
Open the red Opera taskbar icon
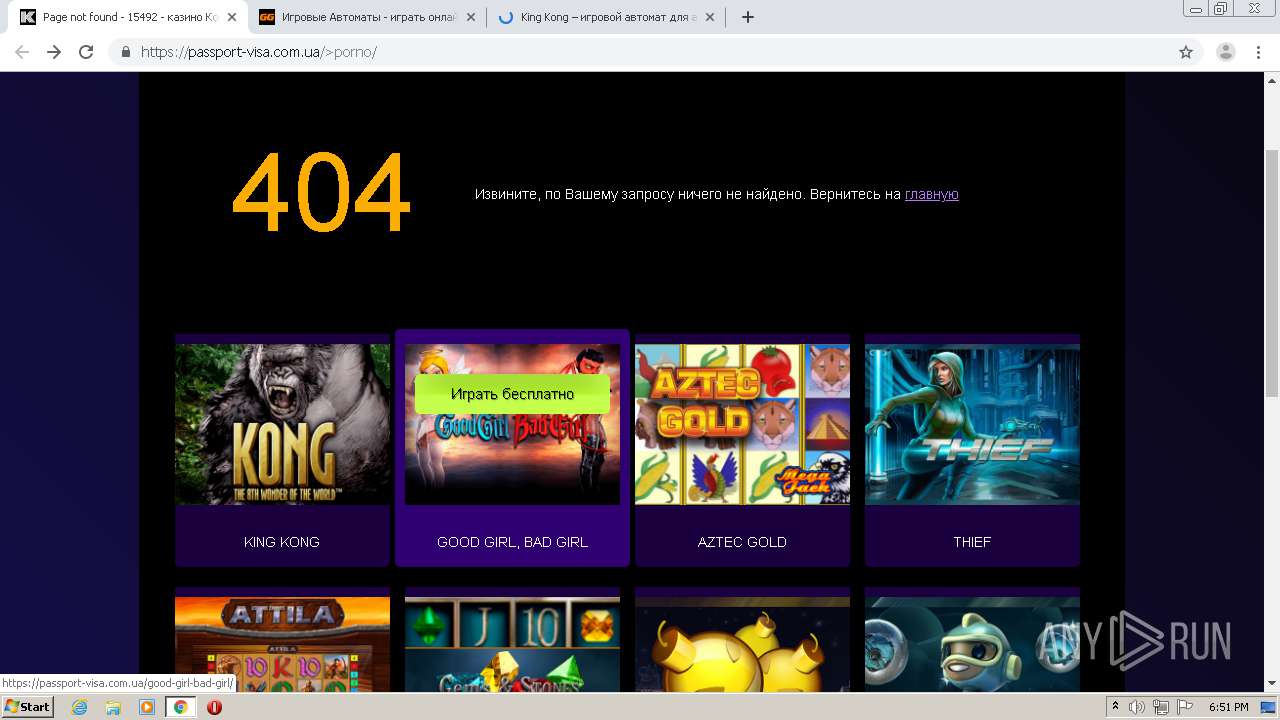[x=214, y=707]
